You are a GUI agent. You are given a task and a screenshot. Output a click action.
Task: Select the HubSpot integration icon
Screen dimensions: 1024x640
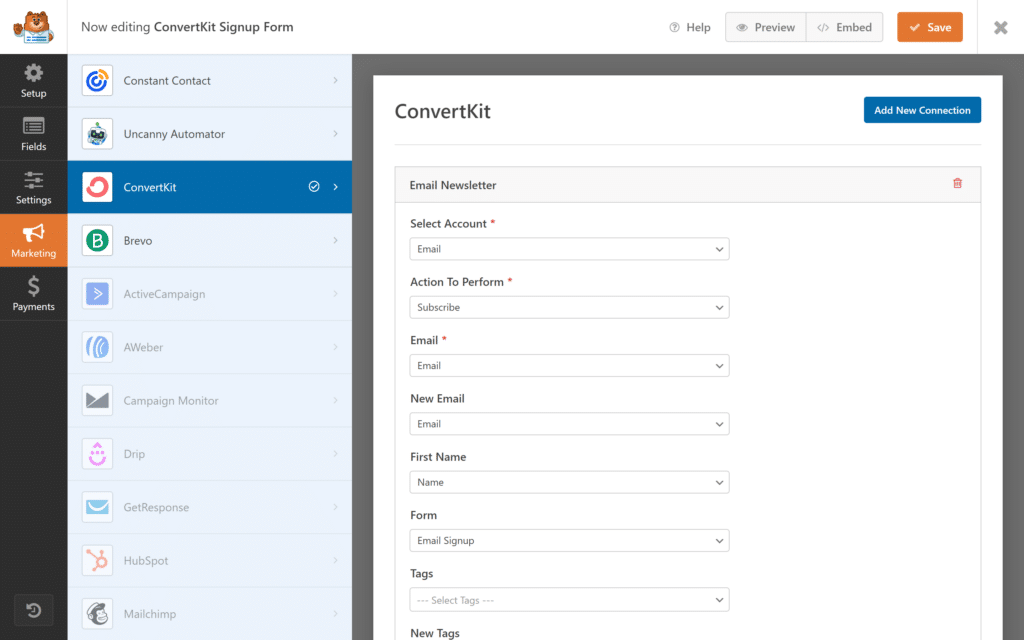[97, 560]
